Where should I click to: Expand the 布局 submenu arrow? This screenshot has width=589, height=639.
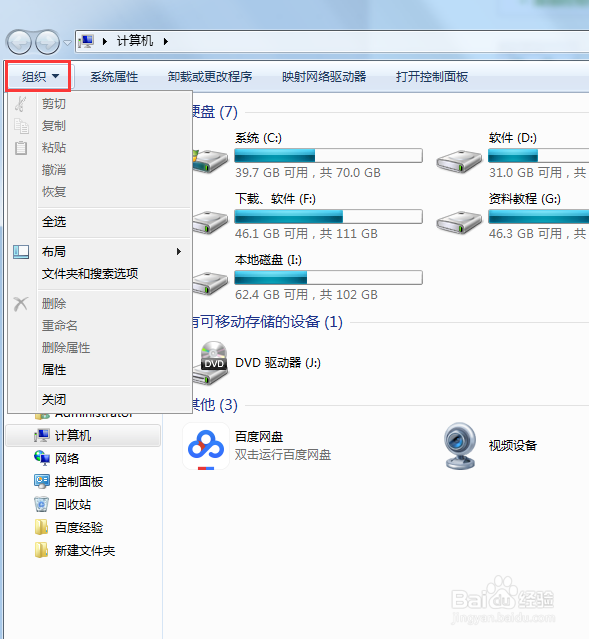(x=179, y=252)
